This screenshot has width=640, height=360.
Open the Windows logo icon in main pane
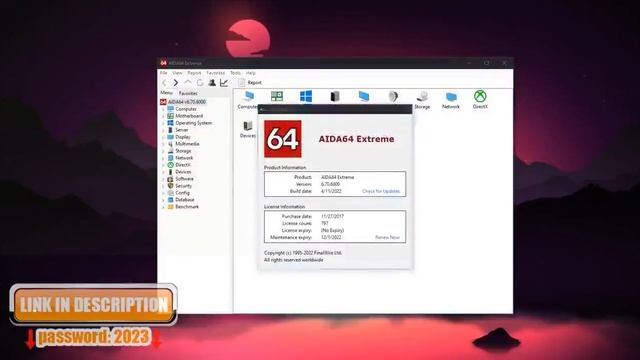(x=306, y=96)
